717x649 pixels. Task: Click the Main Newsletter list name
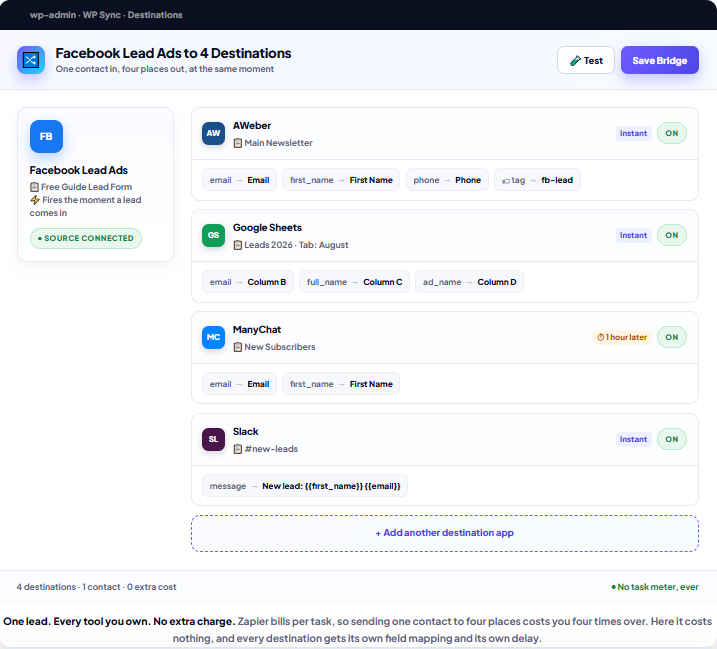[x=278, y=143]
